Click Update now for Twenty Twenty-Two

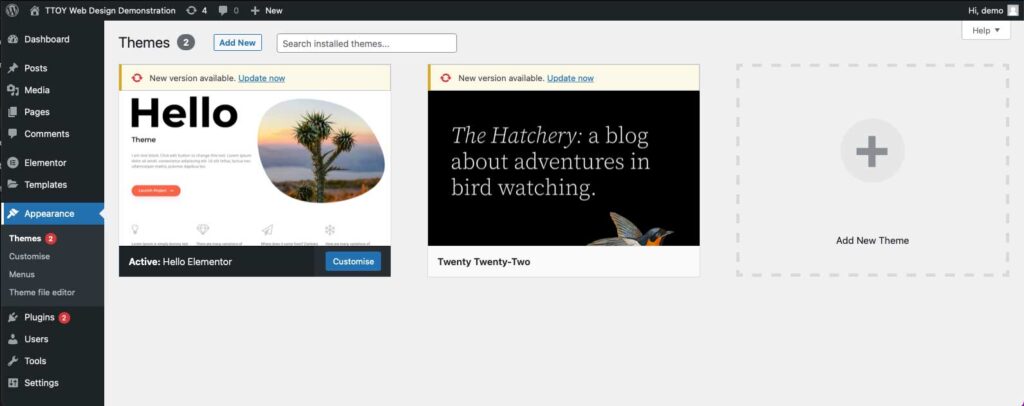571,78
